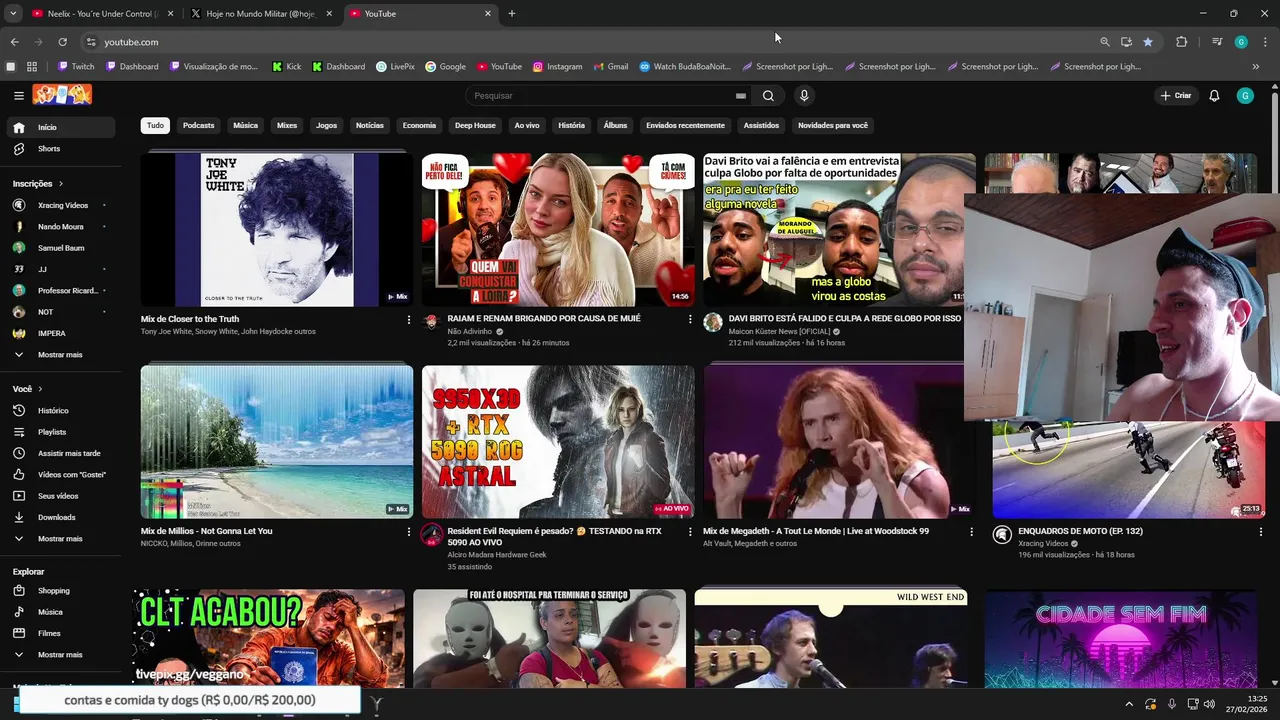Expand the Você section chevron

pyautogui.click(x=40, y=389)
